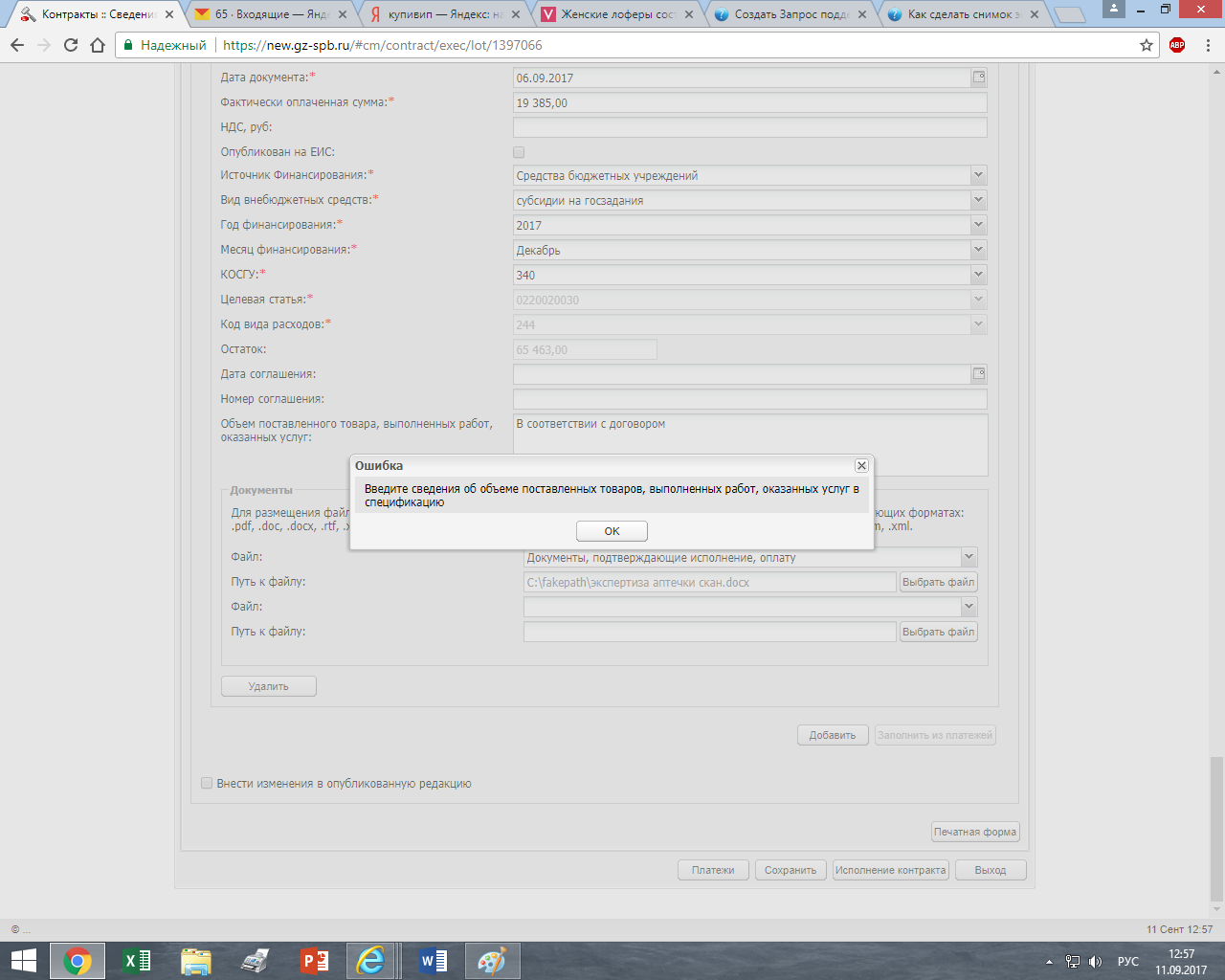
Task: Click the Выход button
Action: coord(991,870)
